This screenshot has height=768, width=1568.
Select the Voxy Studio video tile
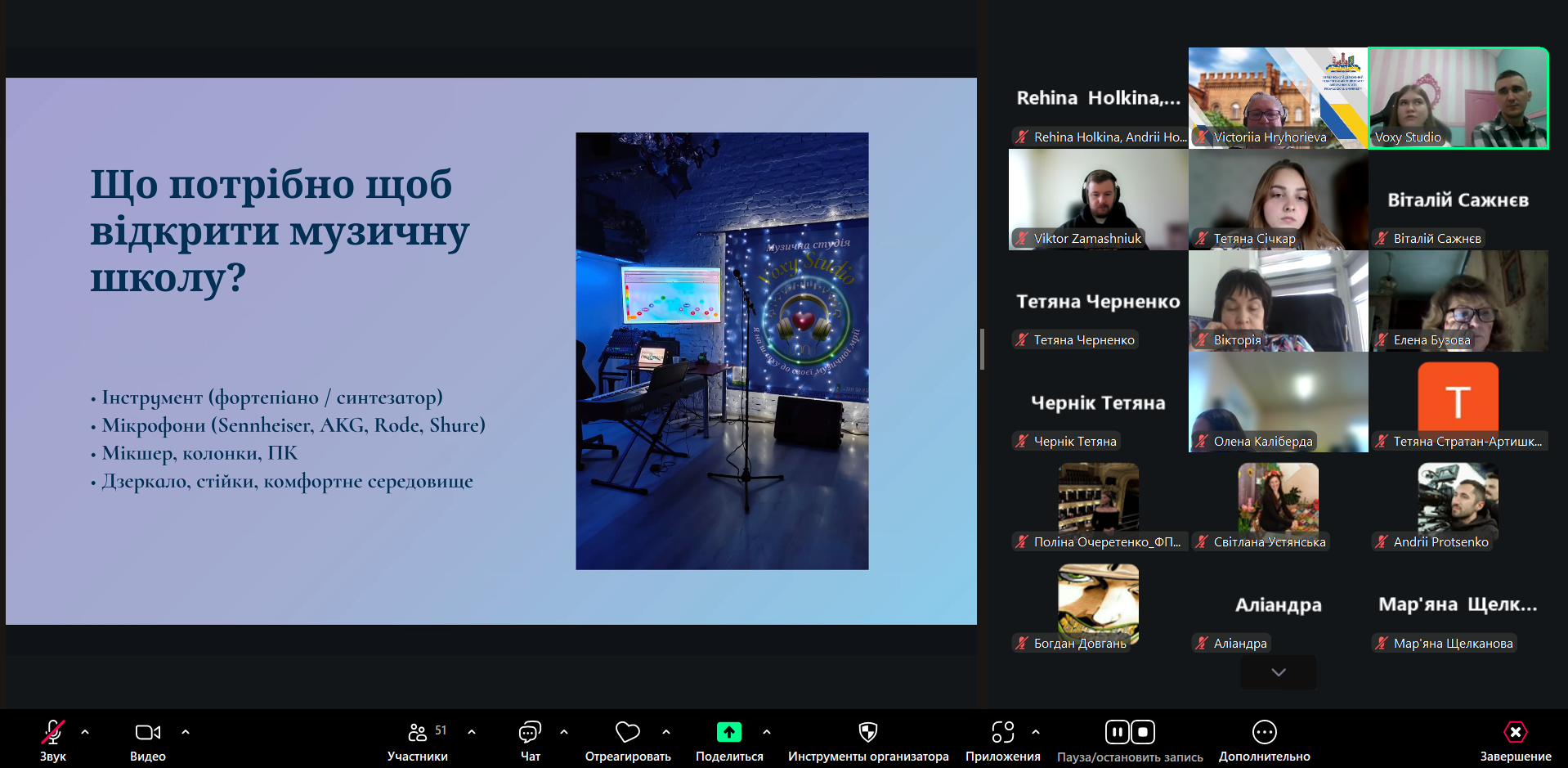pos(1458,98)
